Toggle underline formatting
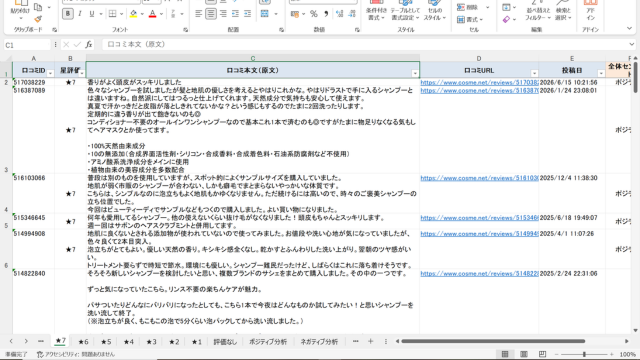This screenshot has height=360, width=640. (92, 14)
